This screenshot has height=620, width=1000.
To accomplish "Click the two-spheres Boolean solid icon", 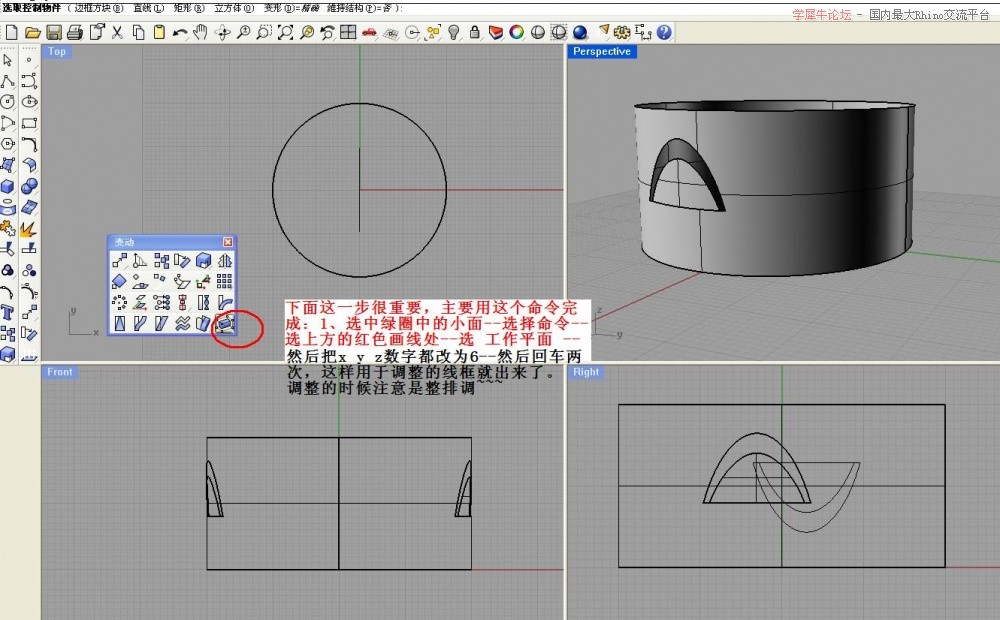I will click(29, 186).
